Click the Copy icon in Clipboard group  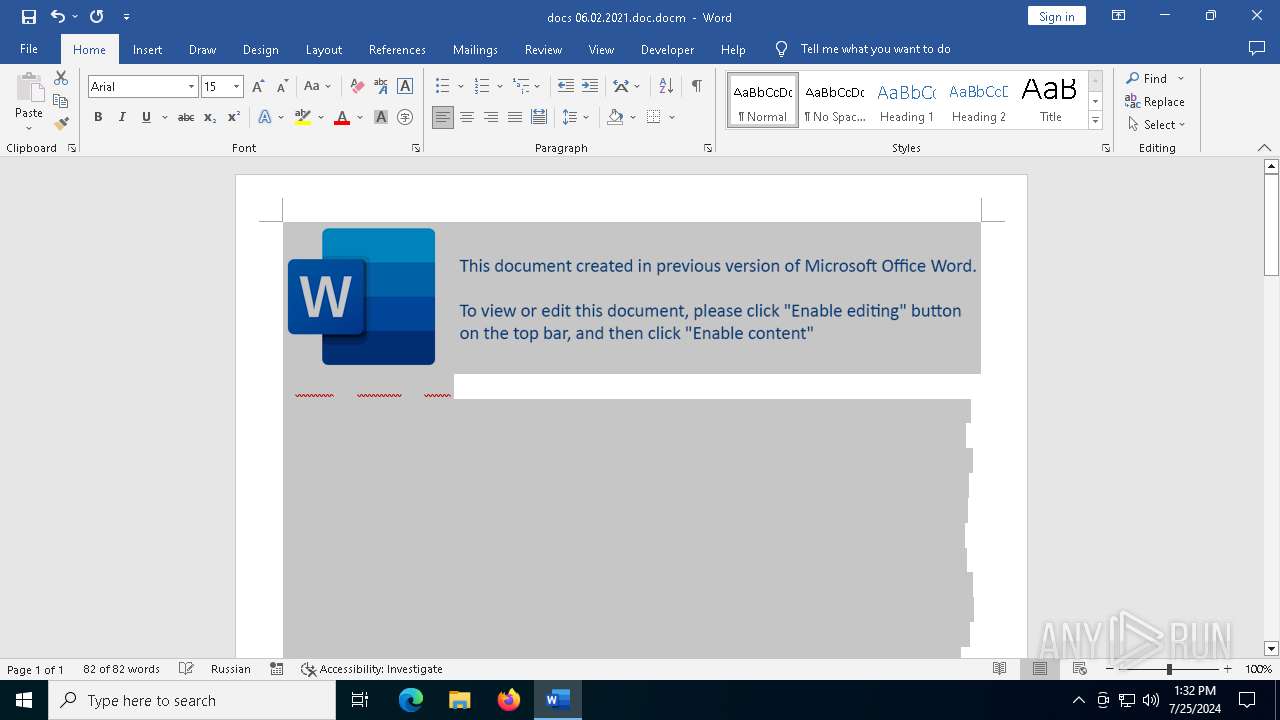tap(61, 101)
